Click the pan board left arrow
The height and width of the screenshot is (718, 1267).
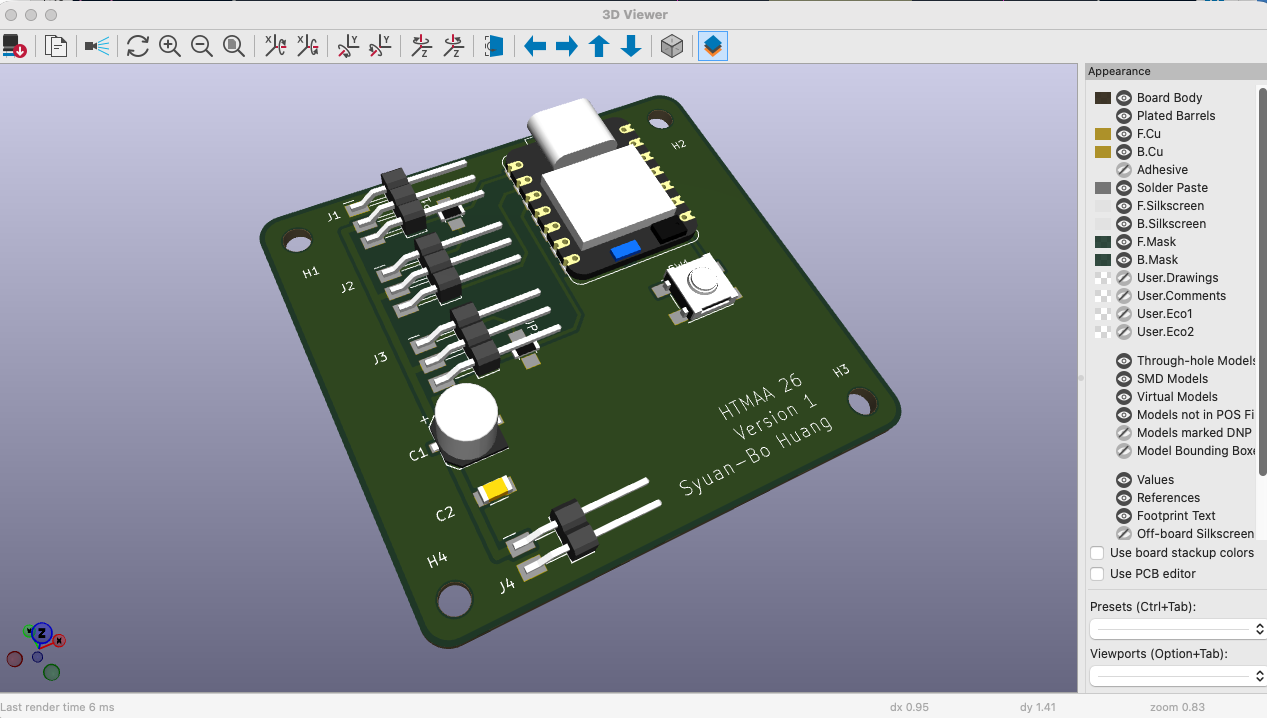point(535,46)
